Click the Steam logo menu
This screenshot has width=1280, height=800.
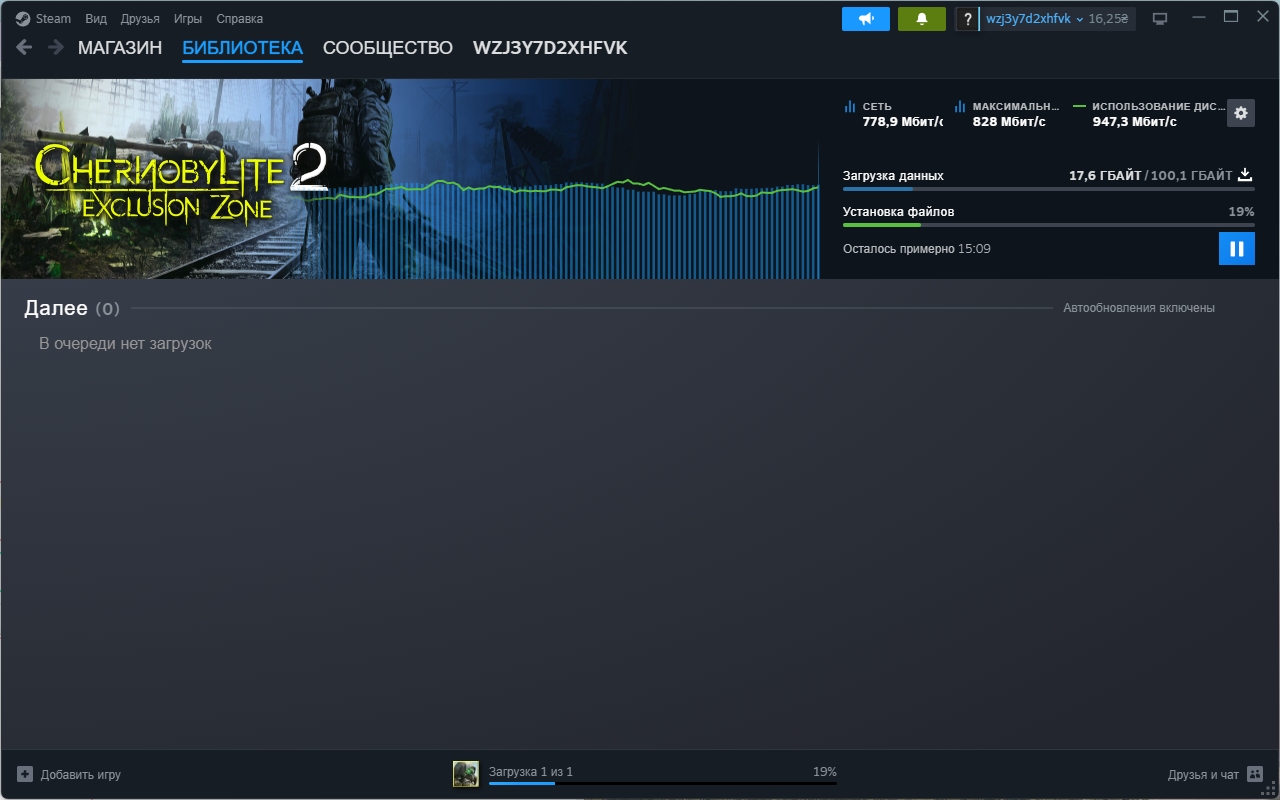click(x=44, y=18)
